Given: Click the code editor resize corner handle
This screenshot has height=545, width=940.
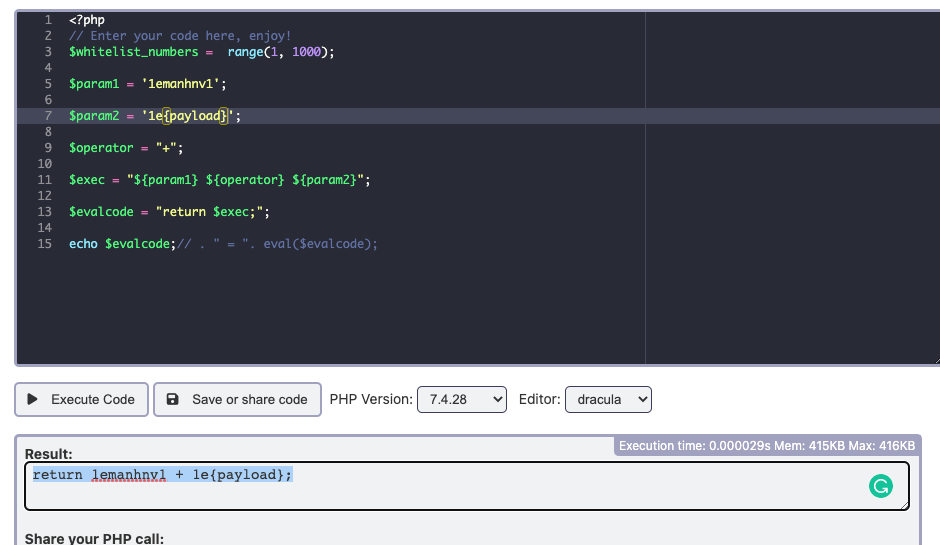Looking at the screenshot, I should 936,360.
